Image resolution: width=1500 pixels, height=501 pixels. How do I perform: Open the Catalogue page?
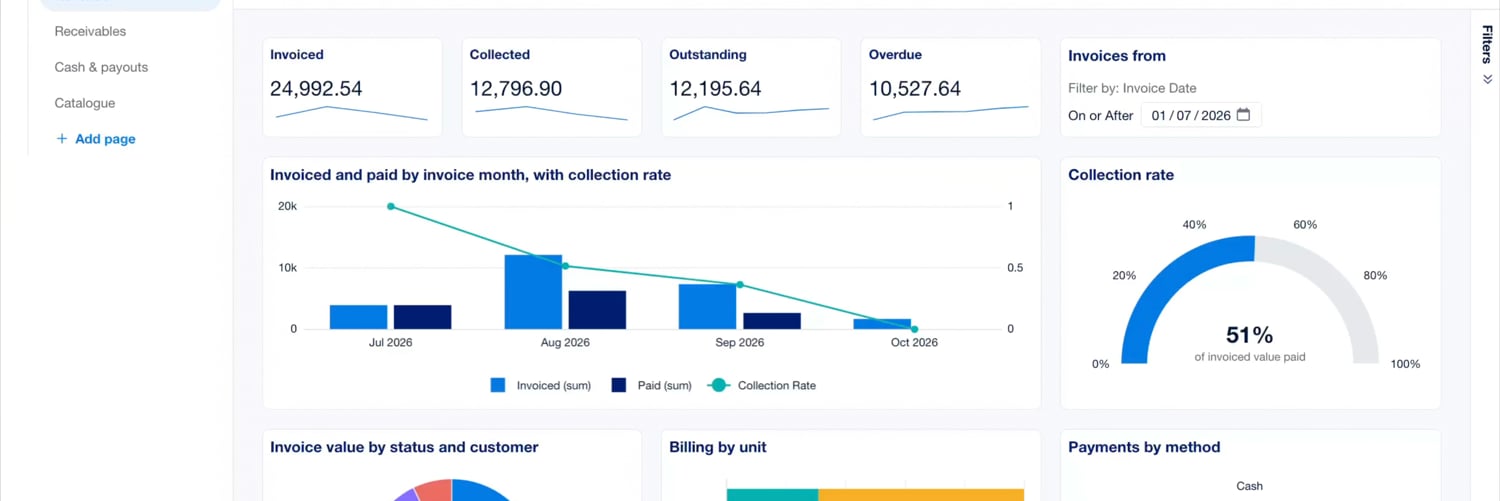[85, 103]
